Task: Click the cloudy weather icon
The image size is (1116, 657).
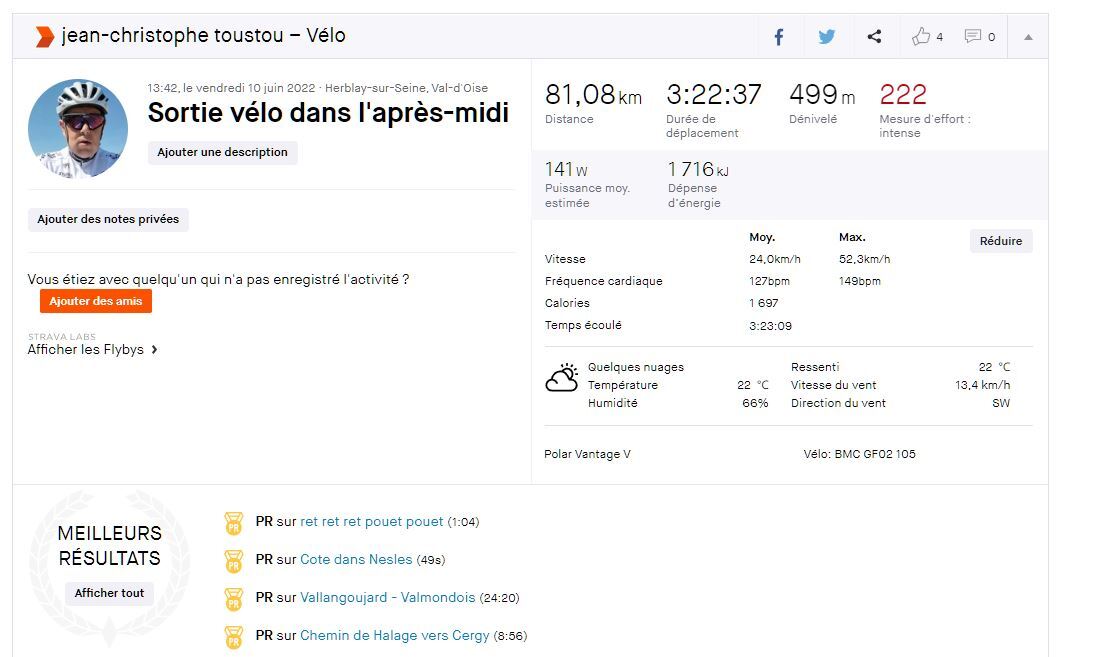Action: 561,378
